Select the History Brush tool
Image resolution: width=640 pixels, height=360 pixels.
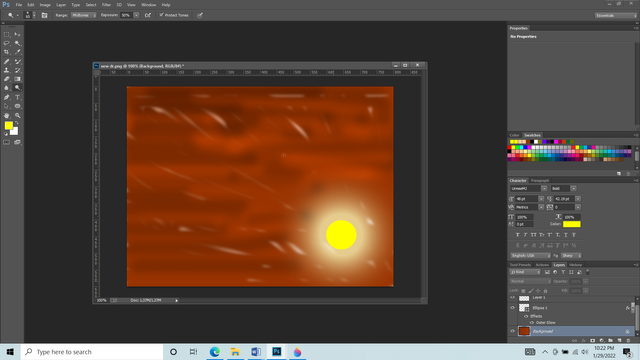point(18,70)
